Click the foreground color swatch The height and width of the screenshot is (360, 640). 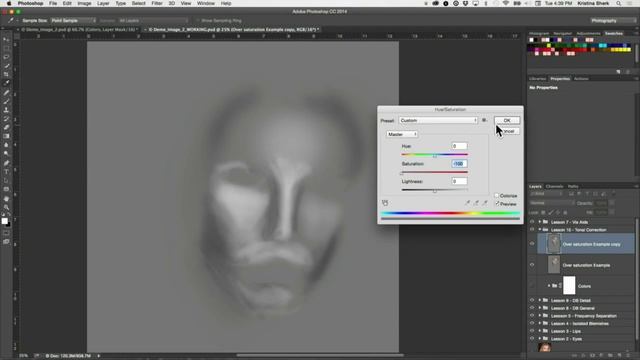point(4,221)
